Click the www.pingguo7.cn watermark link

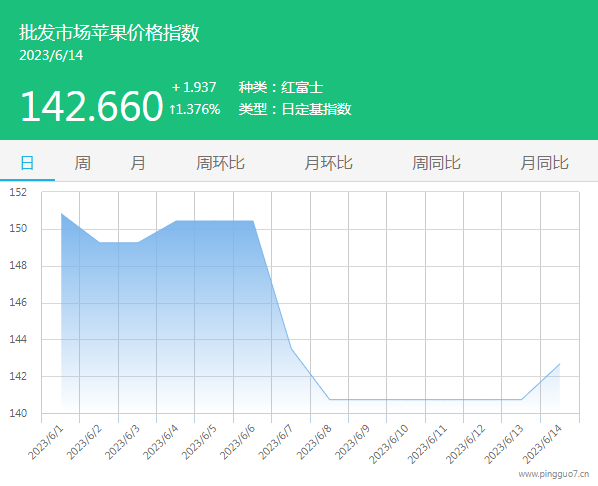[554, 474]
